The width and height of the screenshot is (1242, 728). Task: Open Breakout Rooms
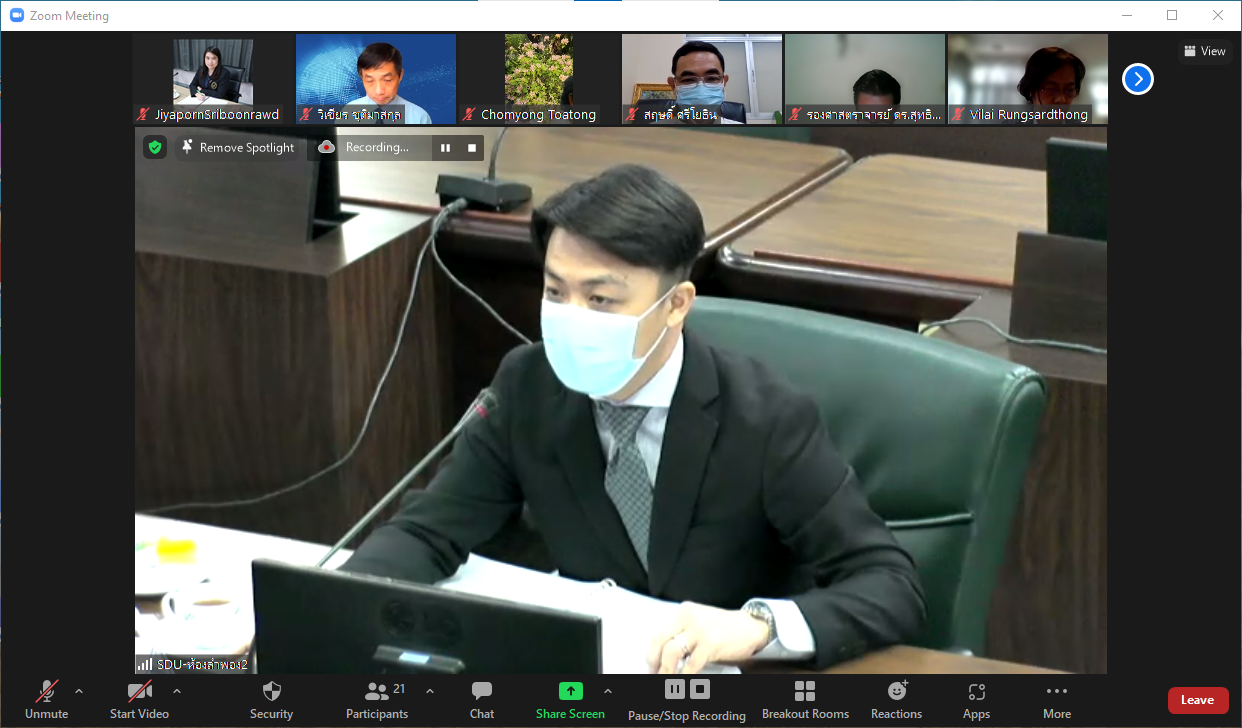[805, 699]
